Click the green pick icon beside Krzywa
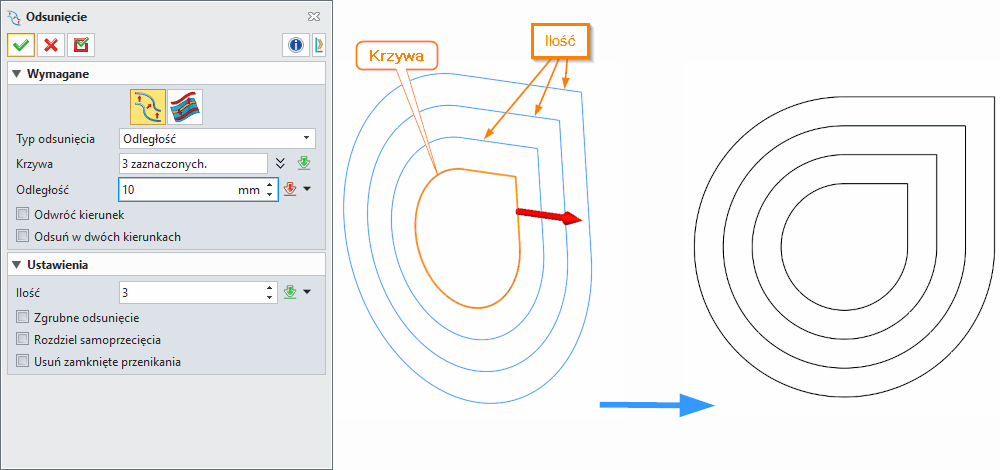The height and width of the screenshot is (470, 1000). tap(305, 164)
